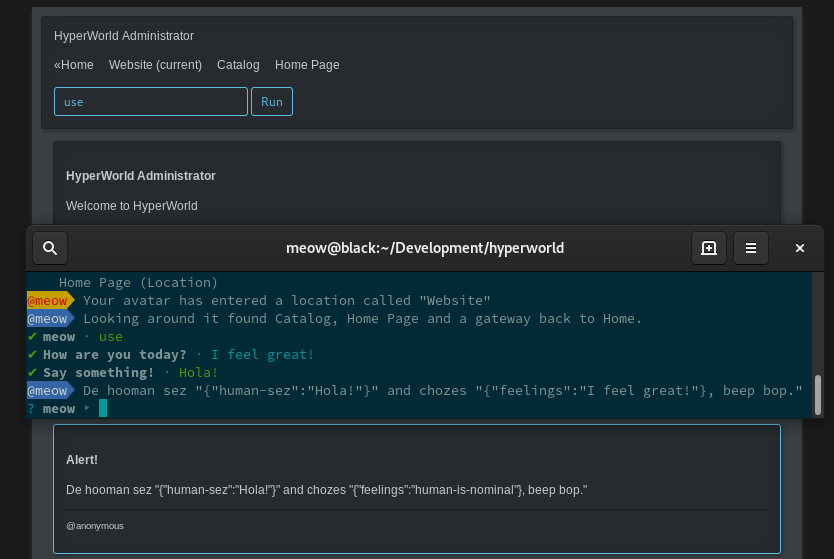This screenshot has height=559, width=834.
Task: Click the 'Alert!' card heading
Action: click(x=82, y=460)
